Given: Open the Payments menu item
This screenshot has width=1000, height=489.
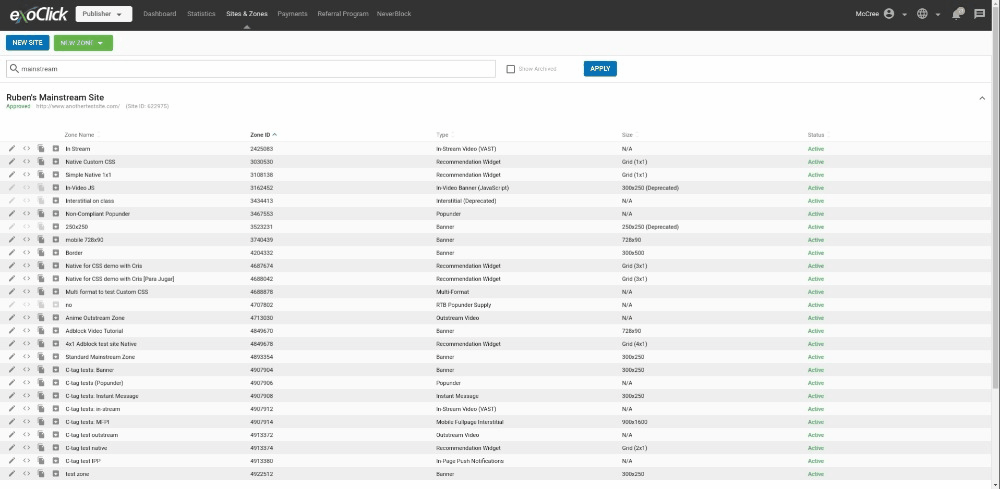Looking at the screenshot, I should [292, 14].
